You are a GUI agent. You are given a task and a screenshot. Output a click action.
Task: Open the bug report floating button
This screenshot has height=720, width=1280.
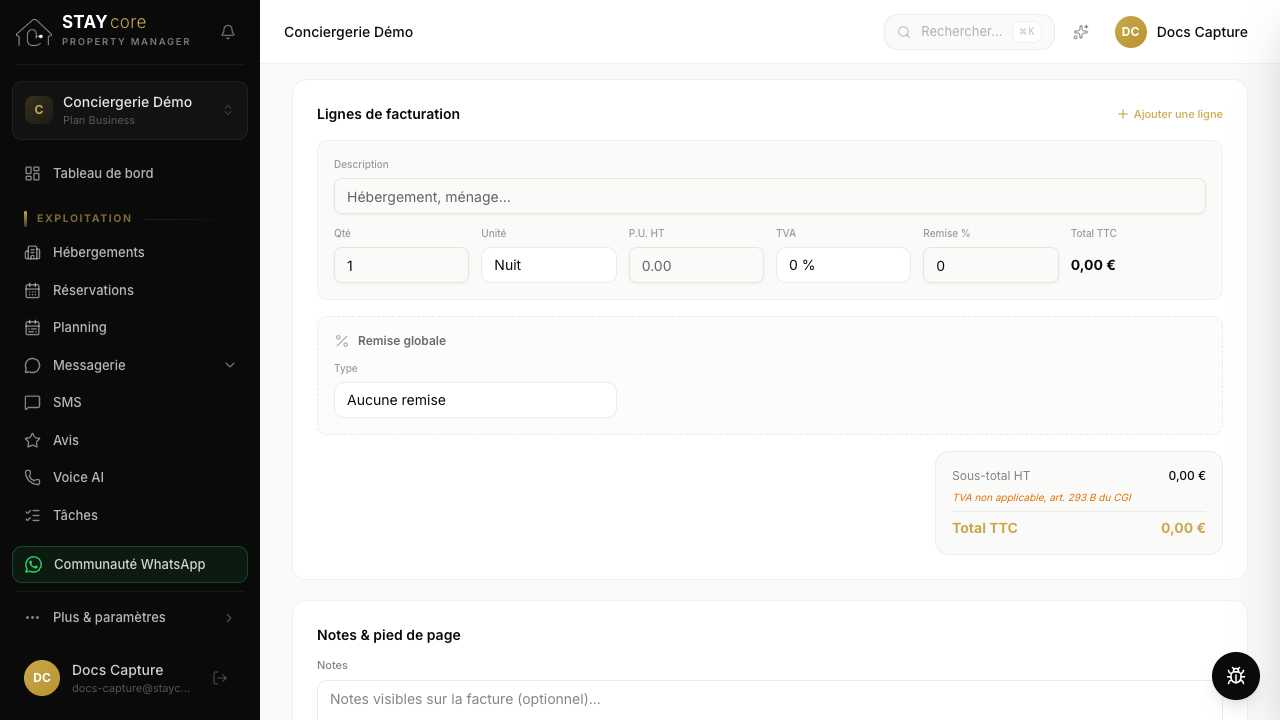tap(1236, 676)
